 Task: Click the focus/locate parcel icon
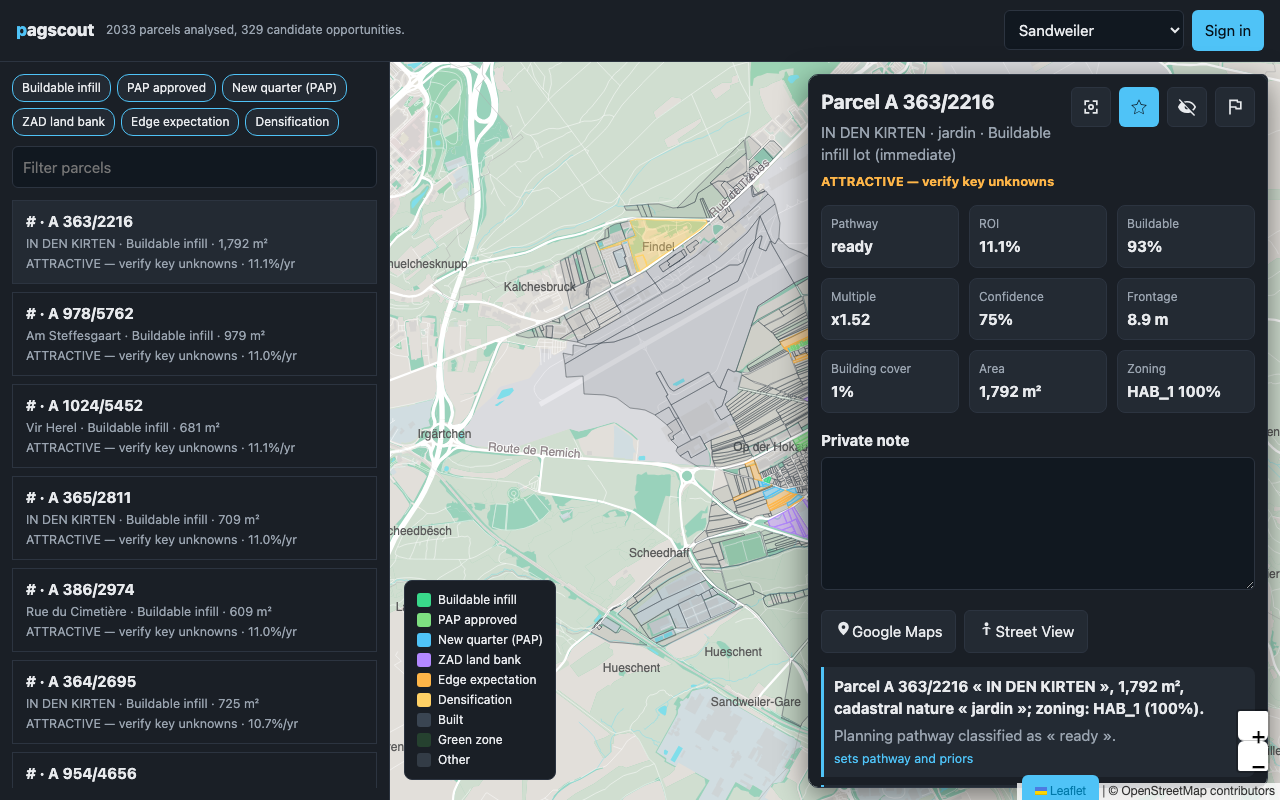pos(1091,107)
